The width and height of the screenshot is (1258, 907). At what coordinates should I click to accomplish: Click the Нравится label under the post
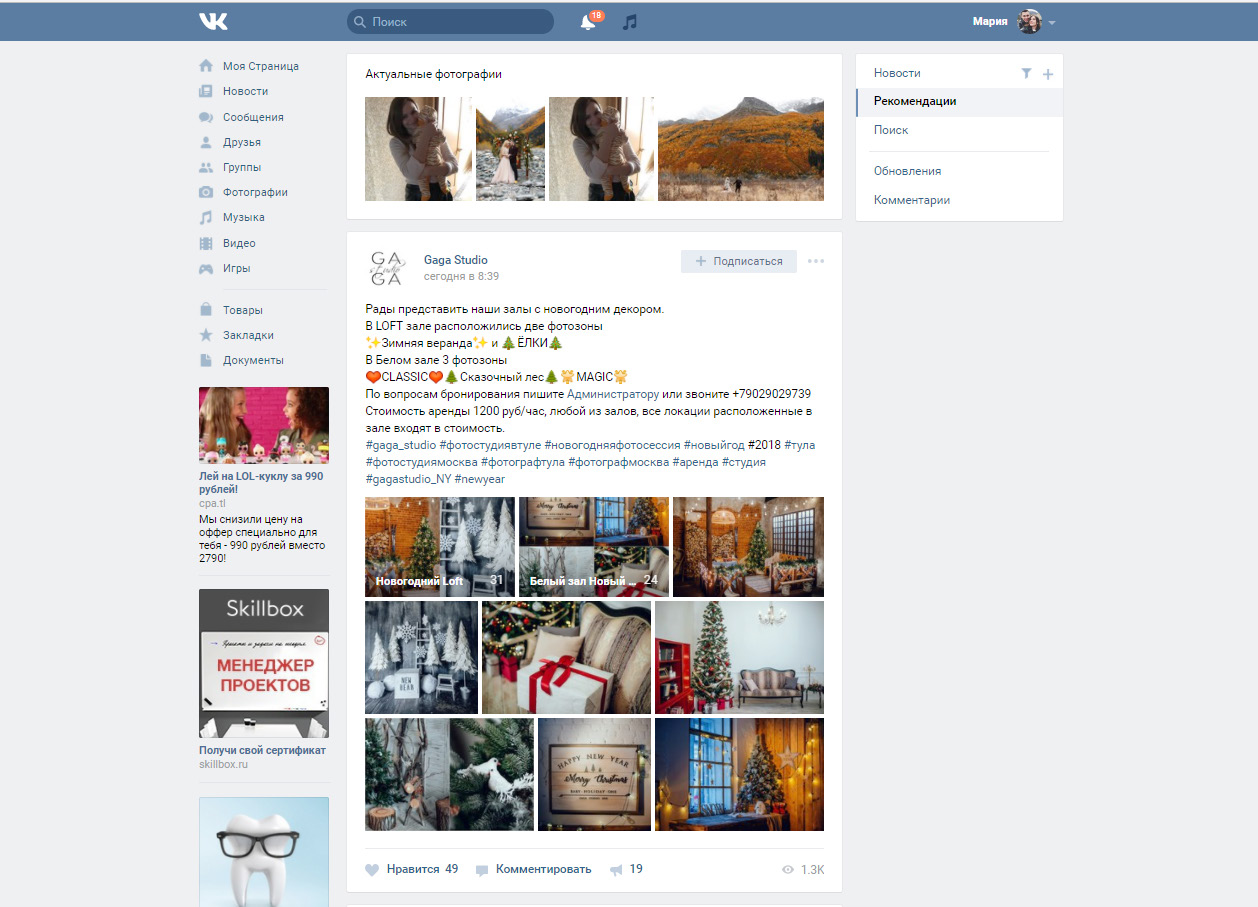(x=413, y=869)
